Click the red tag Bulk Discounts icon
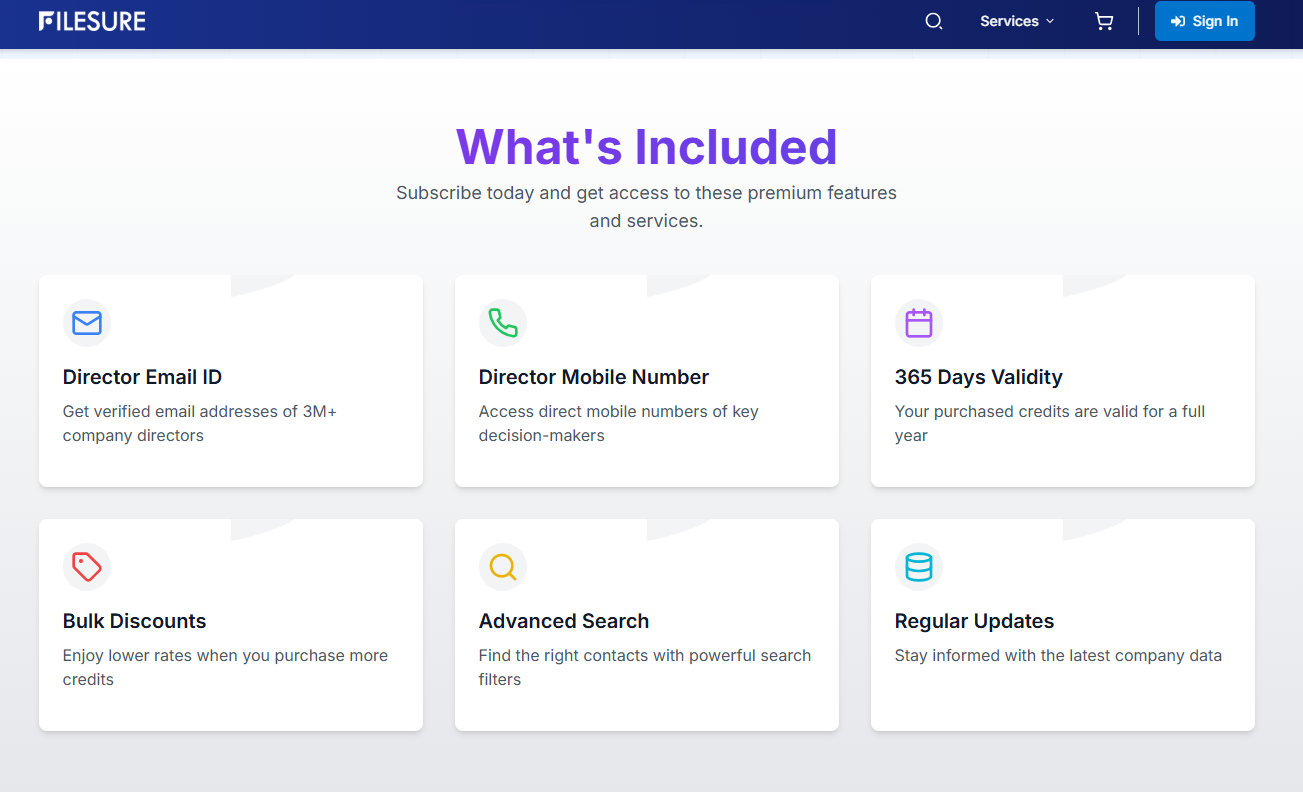 coord(87,567)
